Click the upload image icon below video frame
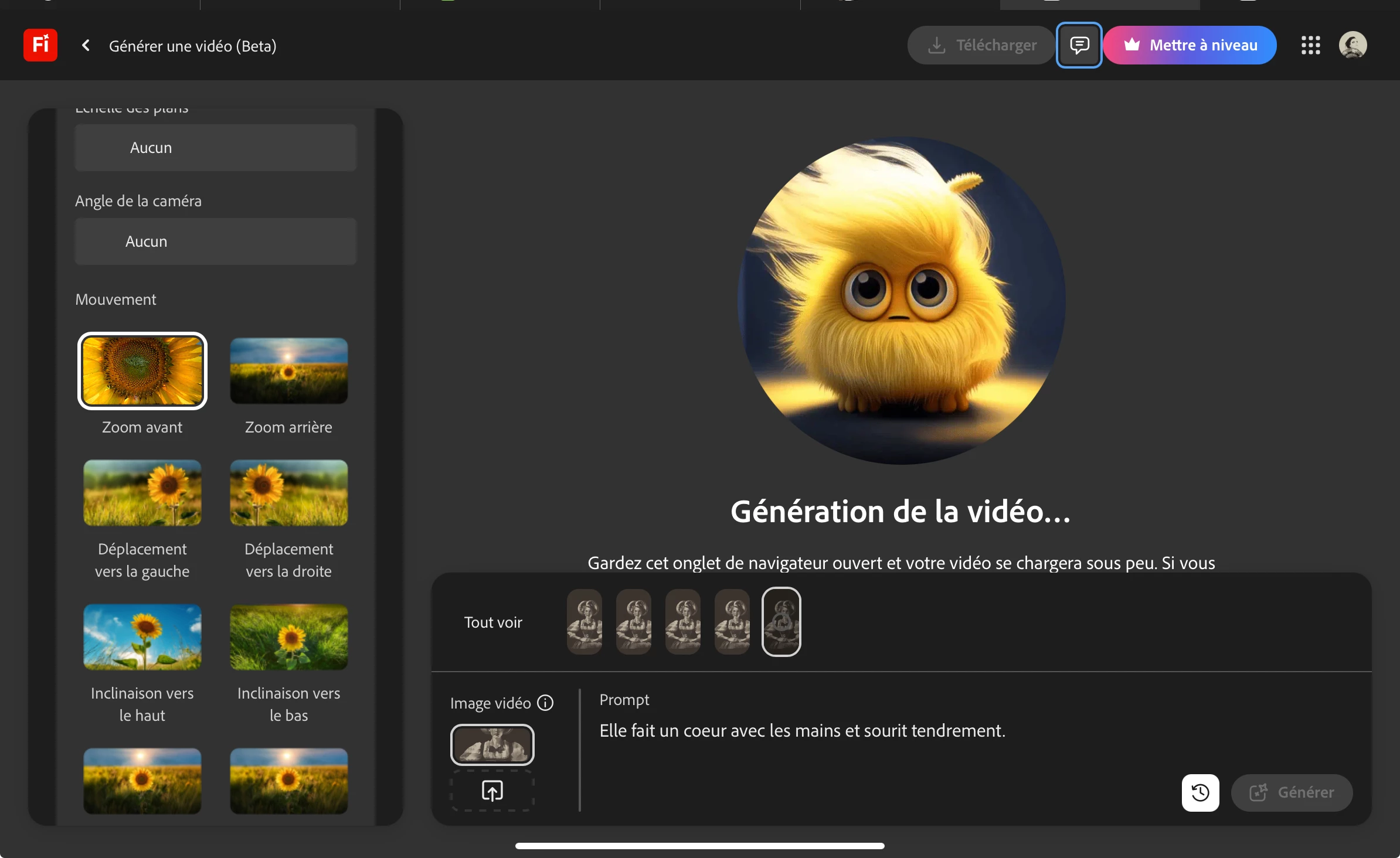Screen dimensions: 1400x858 coord(492,791)
